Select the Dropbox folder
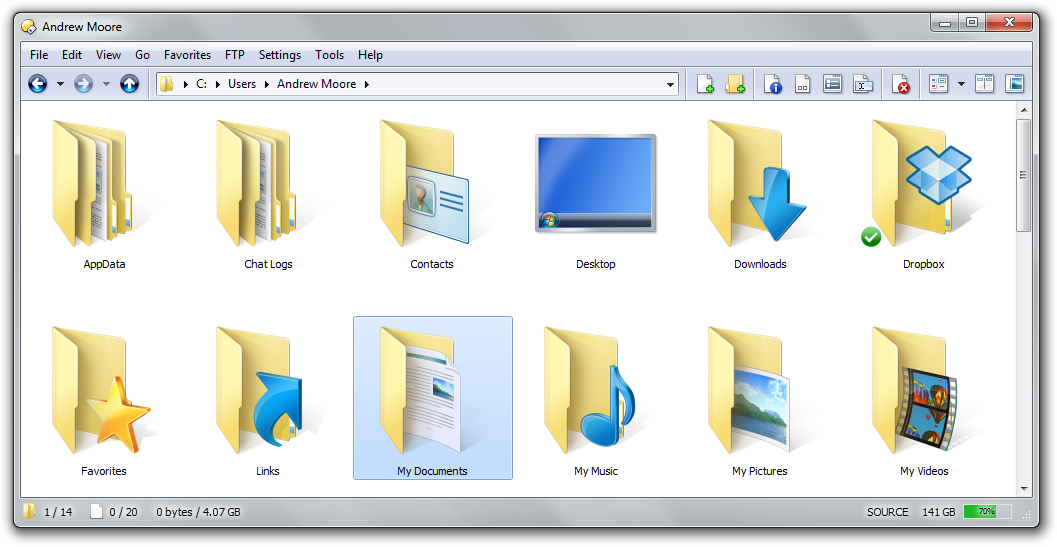The width and height of the screenshot is (1057, 547). pos(923,194)
